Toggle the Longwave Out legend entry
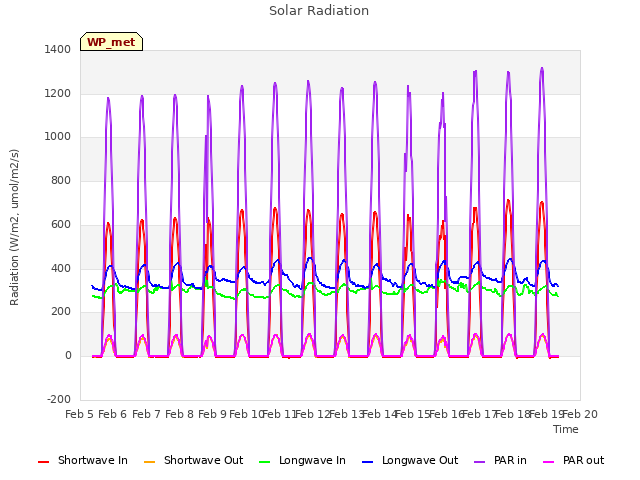Screen dimensions: 640x480 (410, 460)
